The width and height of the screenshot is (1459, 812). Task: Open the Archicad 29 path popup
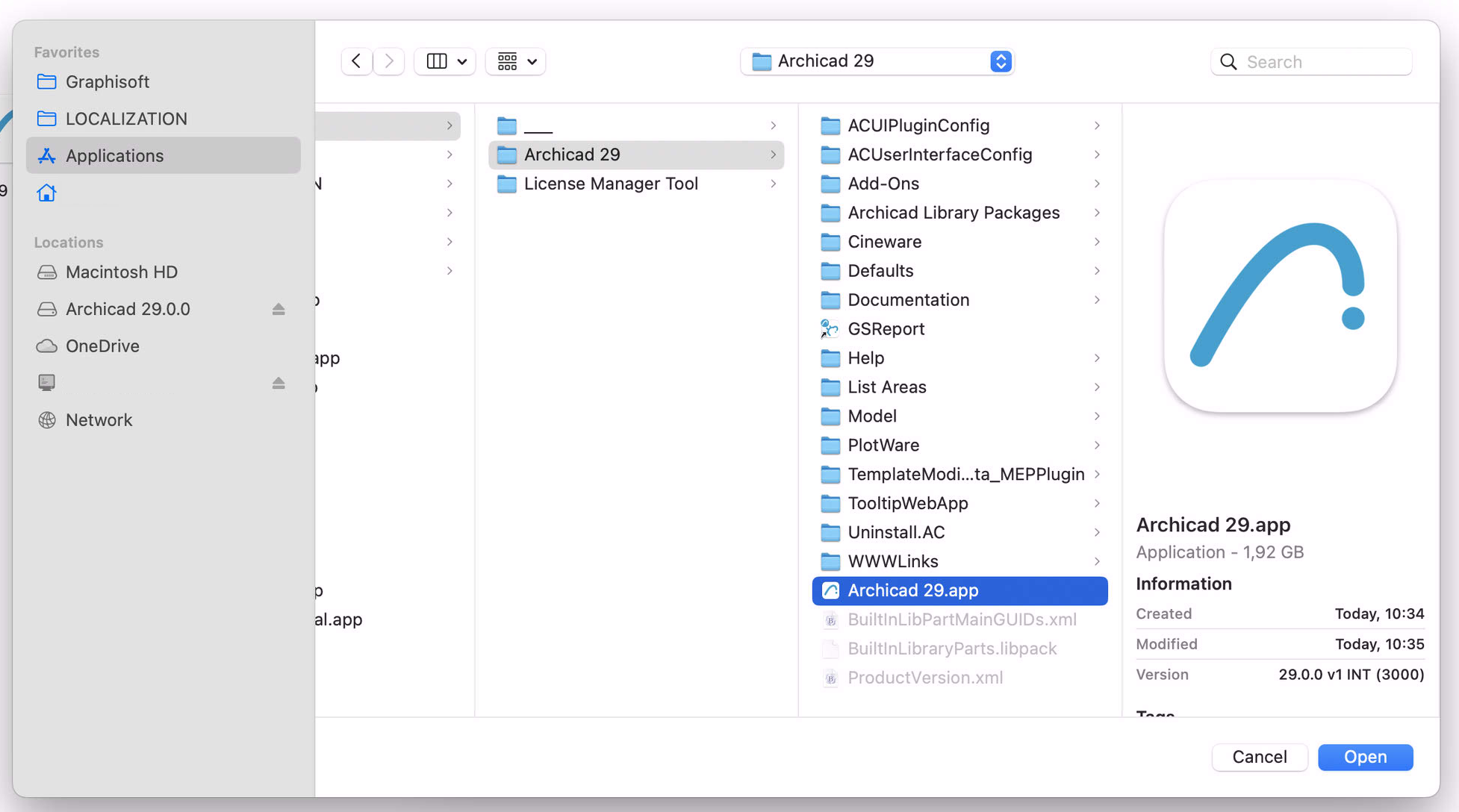(x=877, y=61)
